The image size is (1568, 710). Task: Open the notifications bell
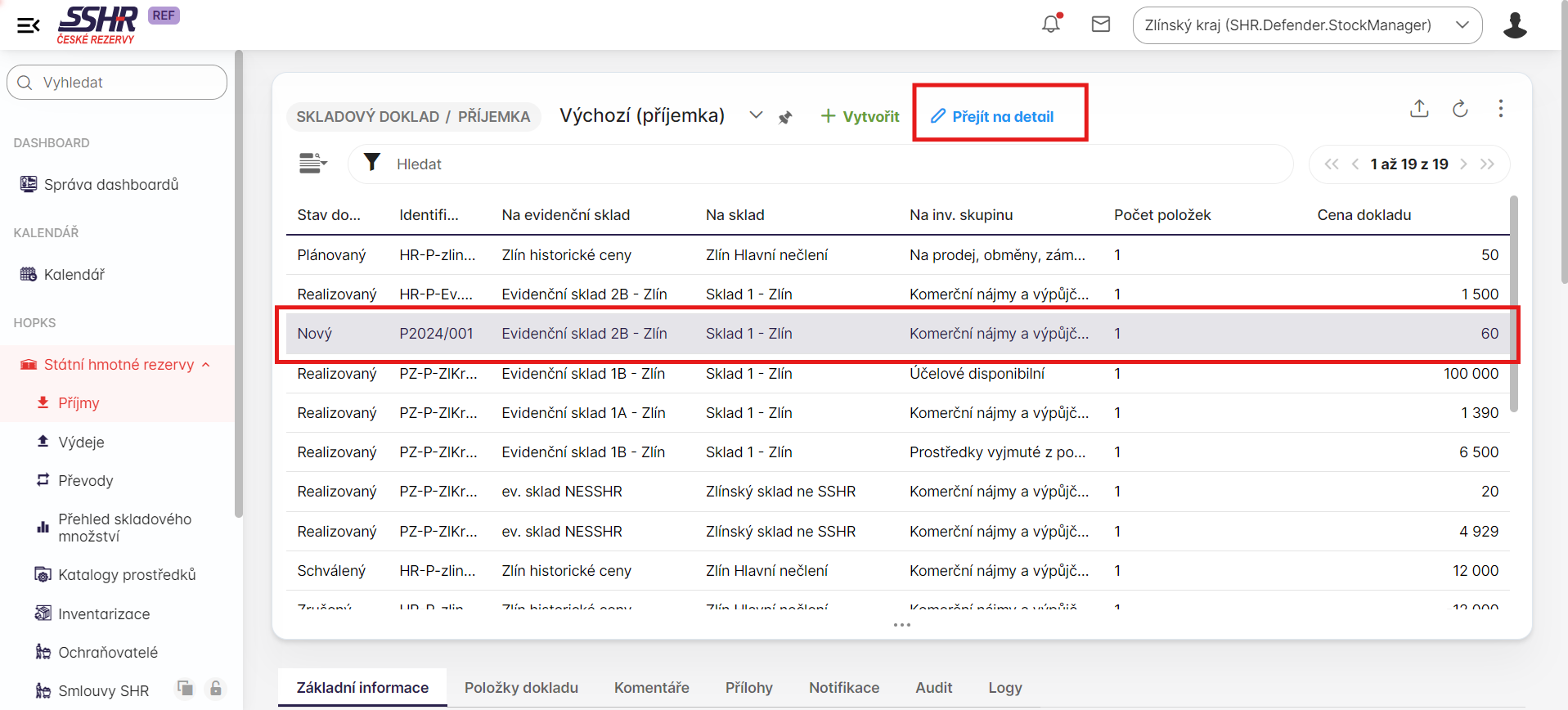[x=1051, y=25]
